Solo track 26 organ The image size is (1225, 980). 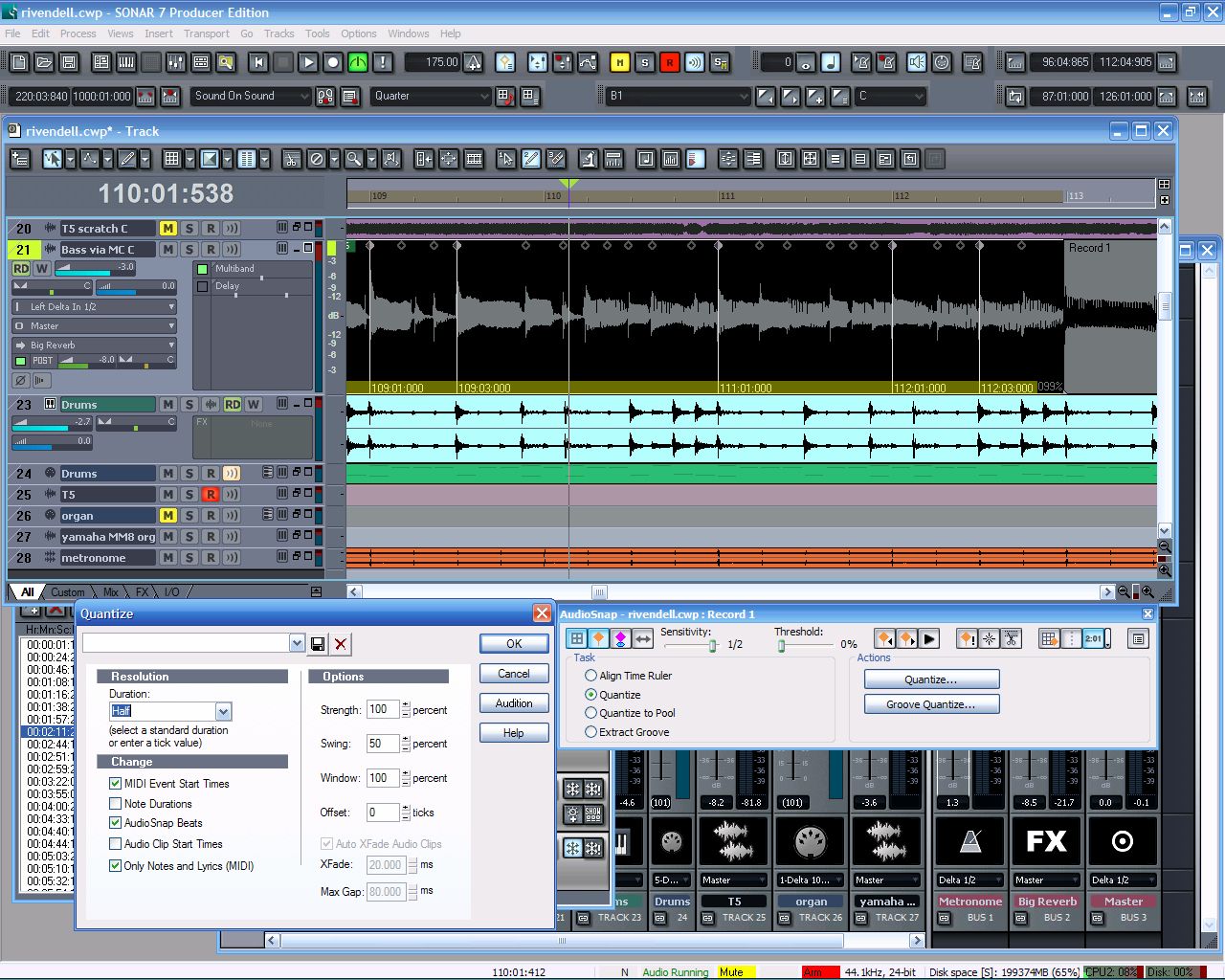189,516
